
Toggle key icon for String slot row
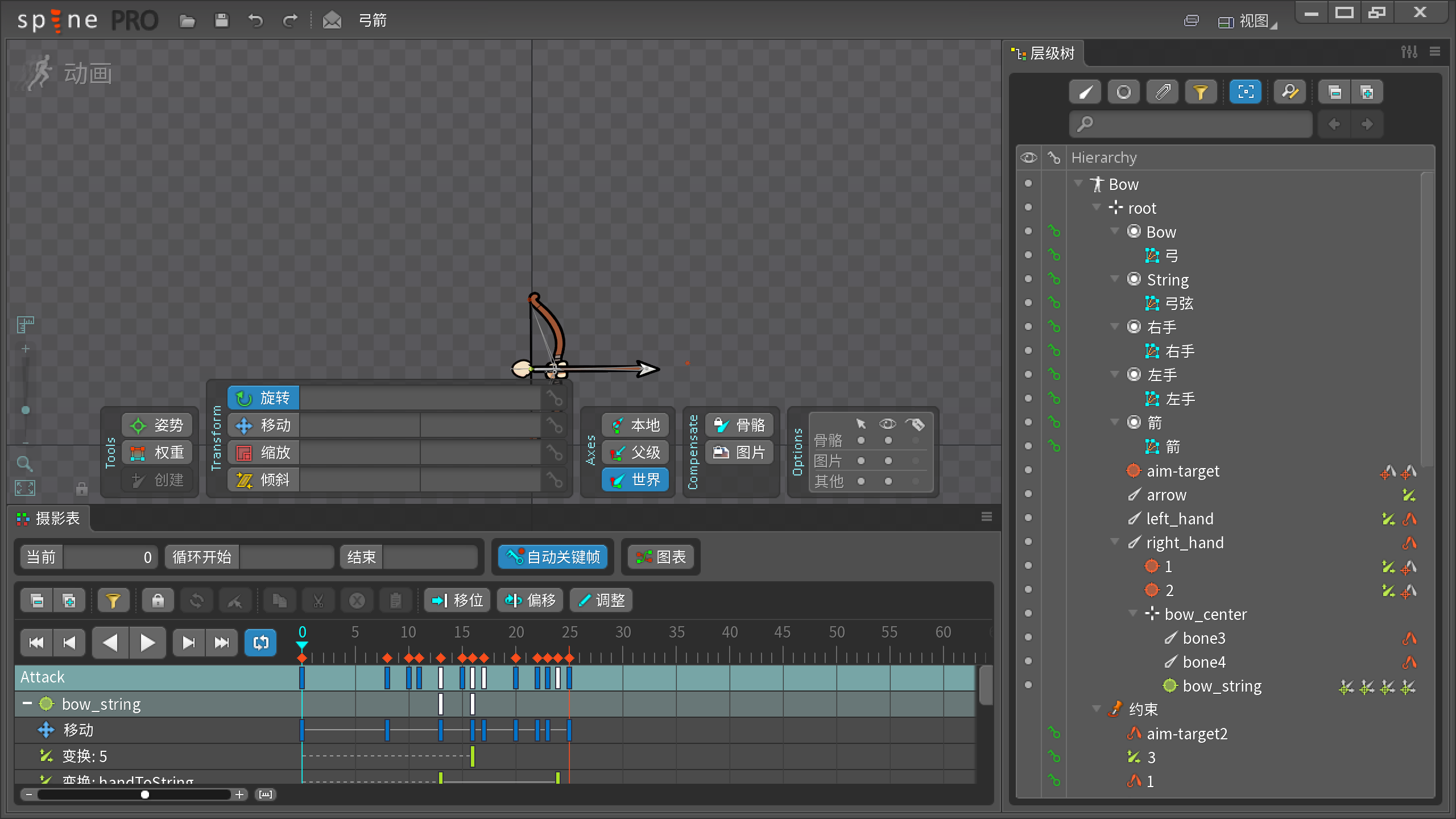(1054, 279)
